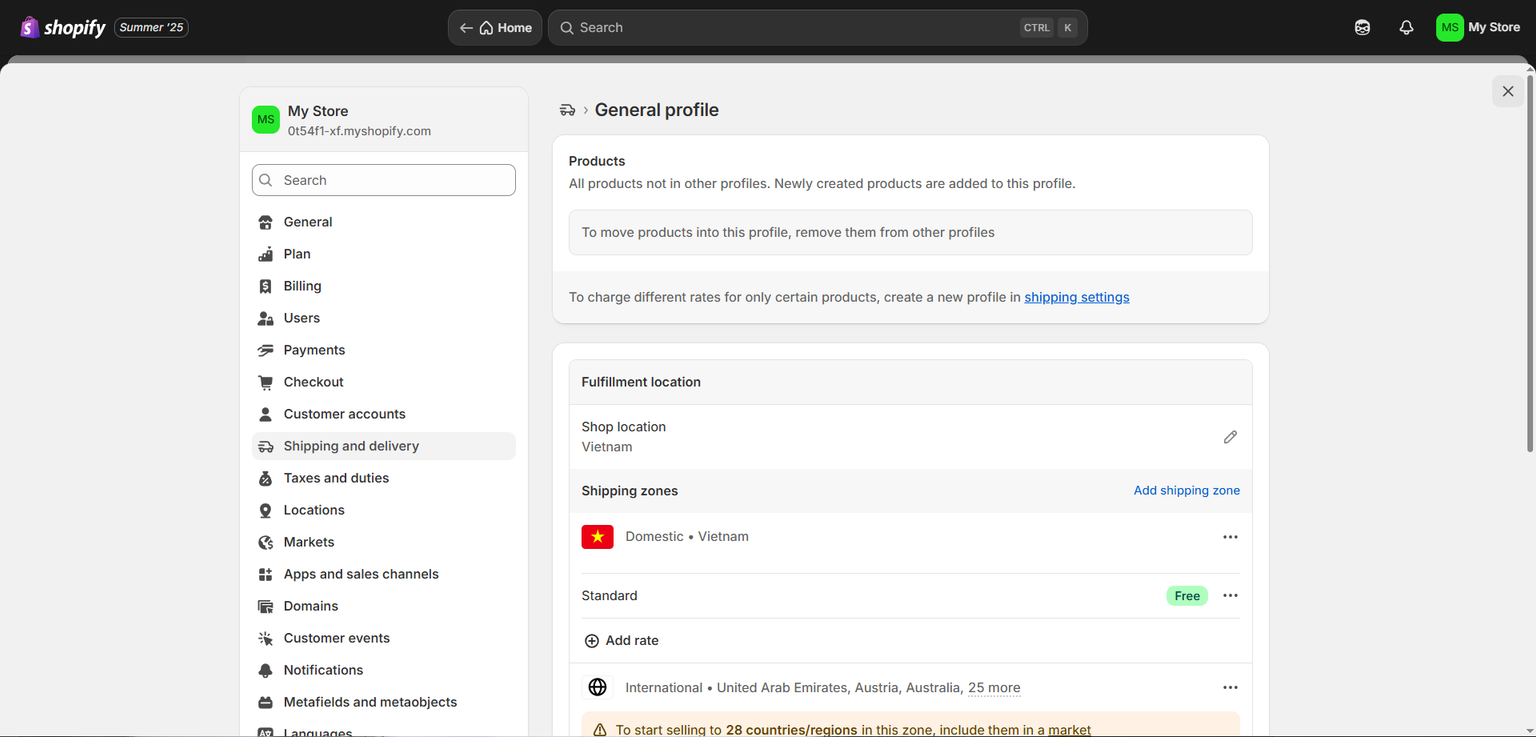The image size is (1536, 737).
Task: Click the Add rate button
Action: coord(621,641)
